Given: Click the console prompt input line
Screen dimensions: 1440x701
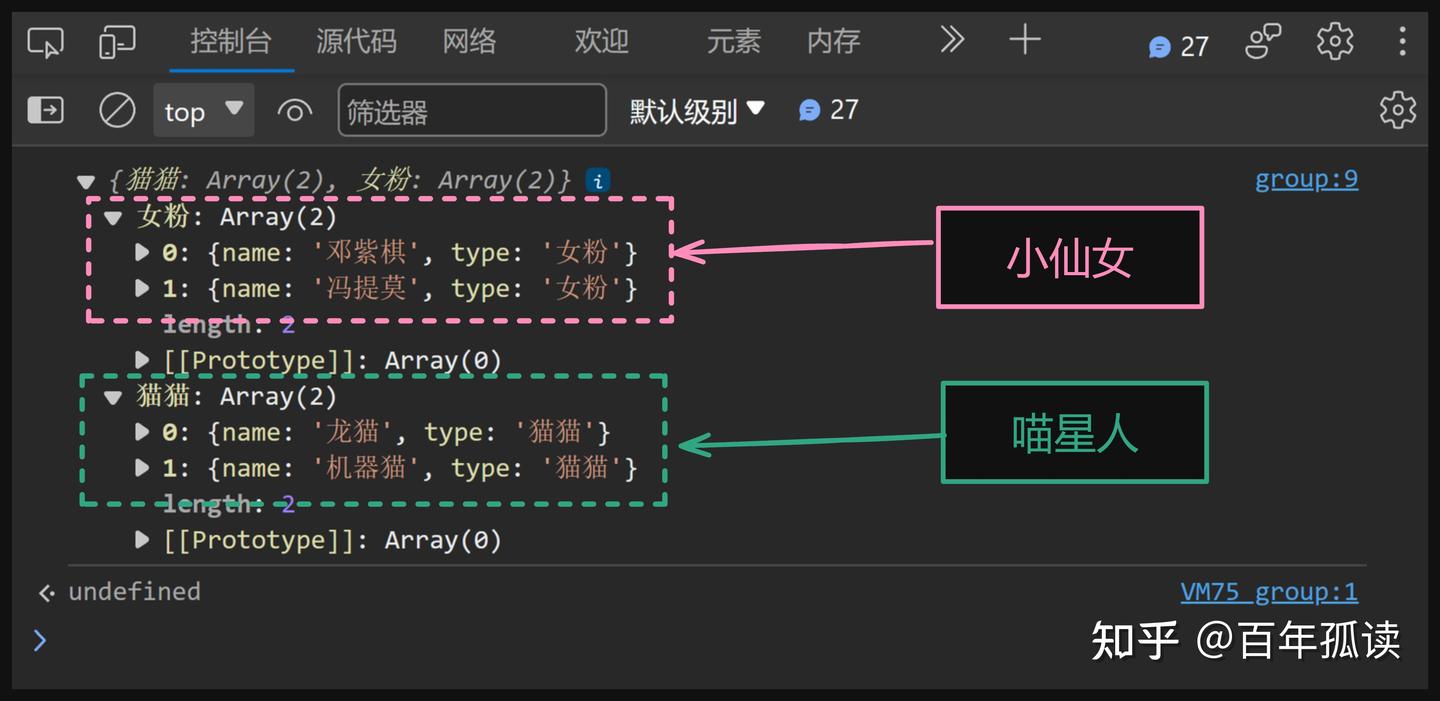Looking at the screenshot, I should [x=720, y=640].
